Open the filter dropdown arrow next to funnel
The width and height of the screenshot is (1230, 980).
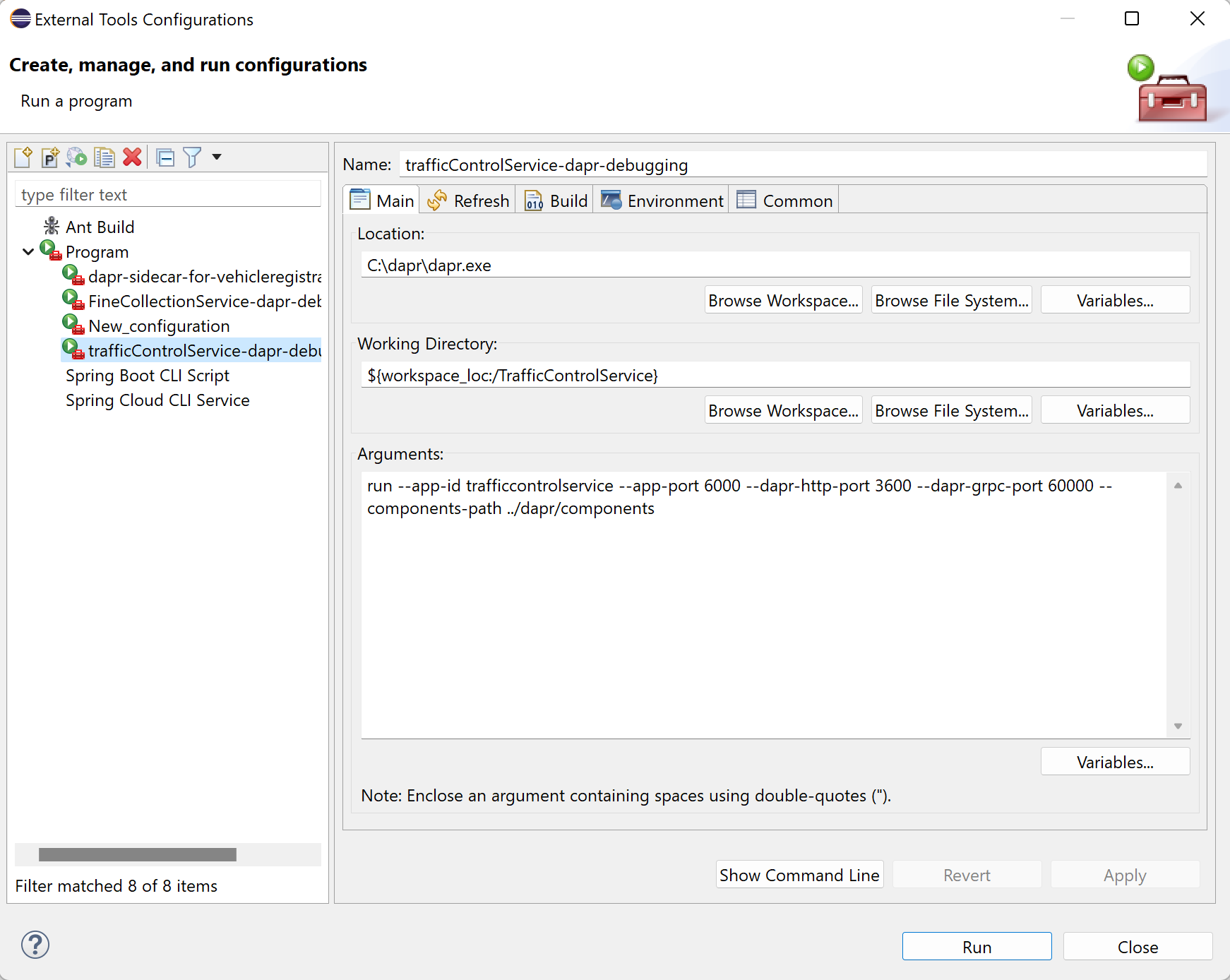(217, 157)
